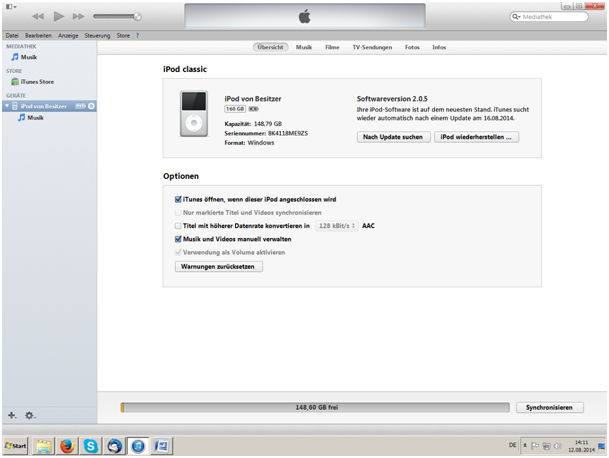Open Windows Explorer from the taskbar
Image resolution: width=609 pixels, height=458 pixels.
(44, 446)
